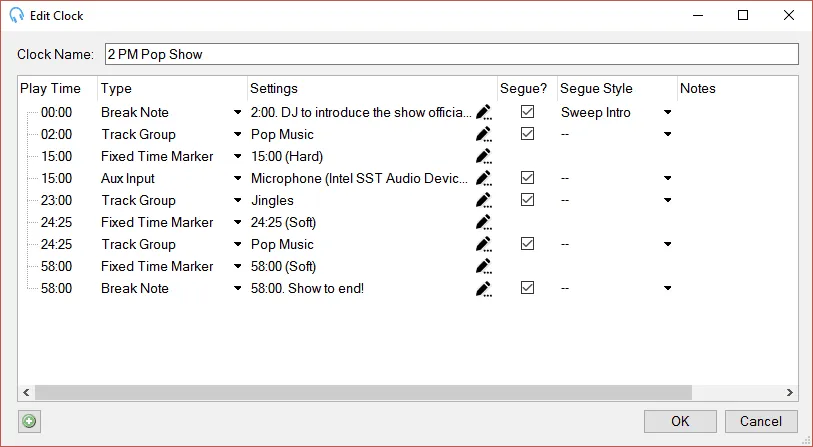Viewport: 813px width, 447px height.
Task: Minimize the Edit Clock window
Action: (698, 15)
